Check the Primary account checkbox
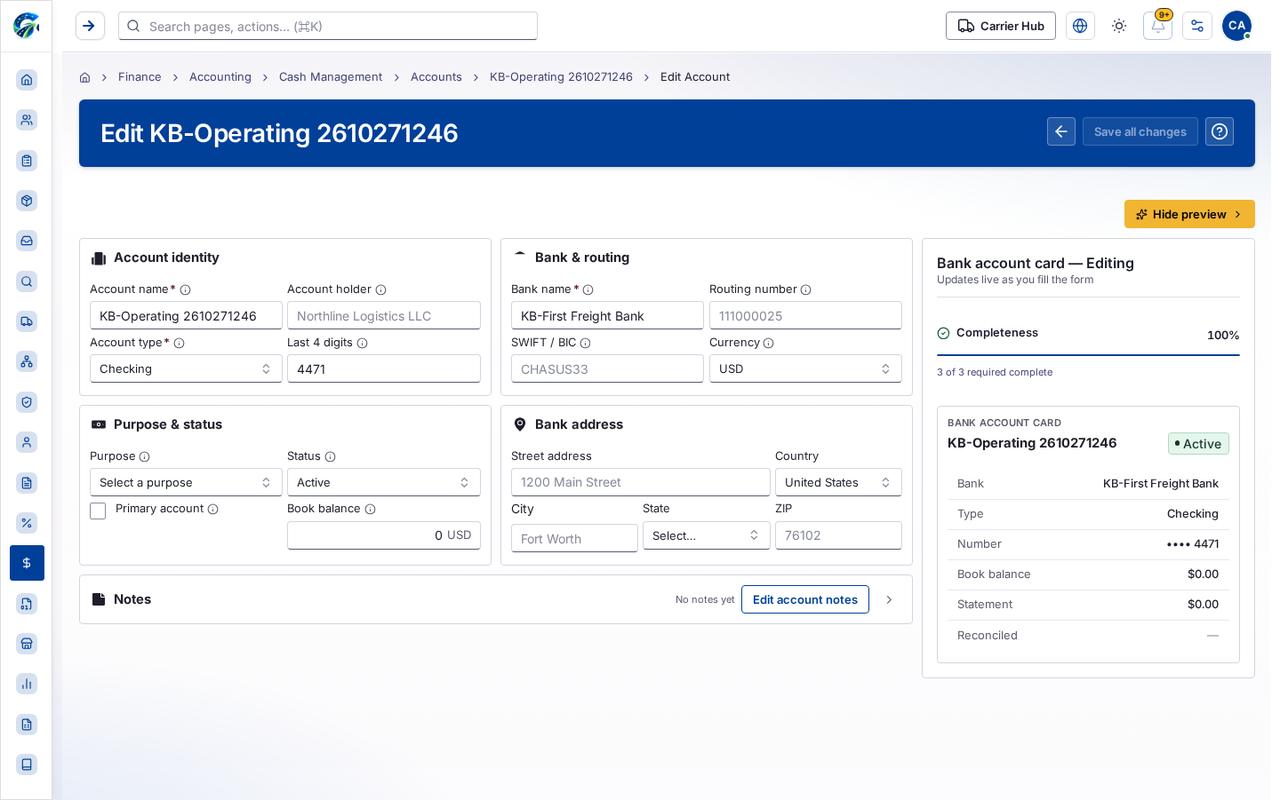Screen dimensions: 1280x800 98,511
